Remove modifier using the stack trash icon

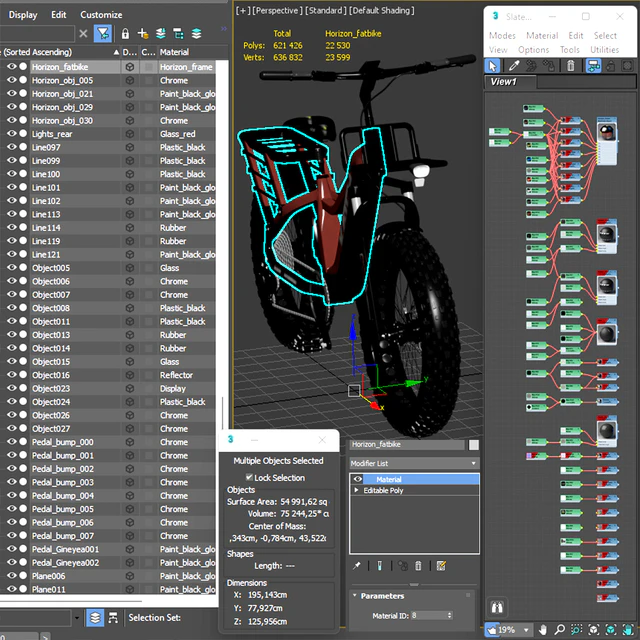point(419,566)
